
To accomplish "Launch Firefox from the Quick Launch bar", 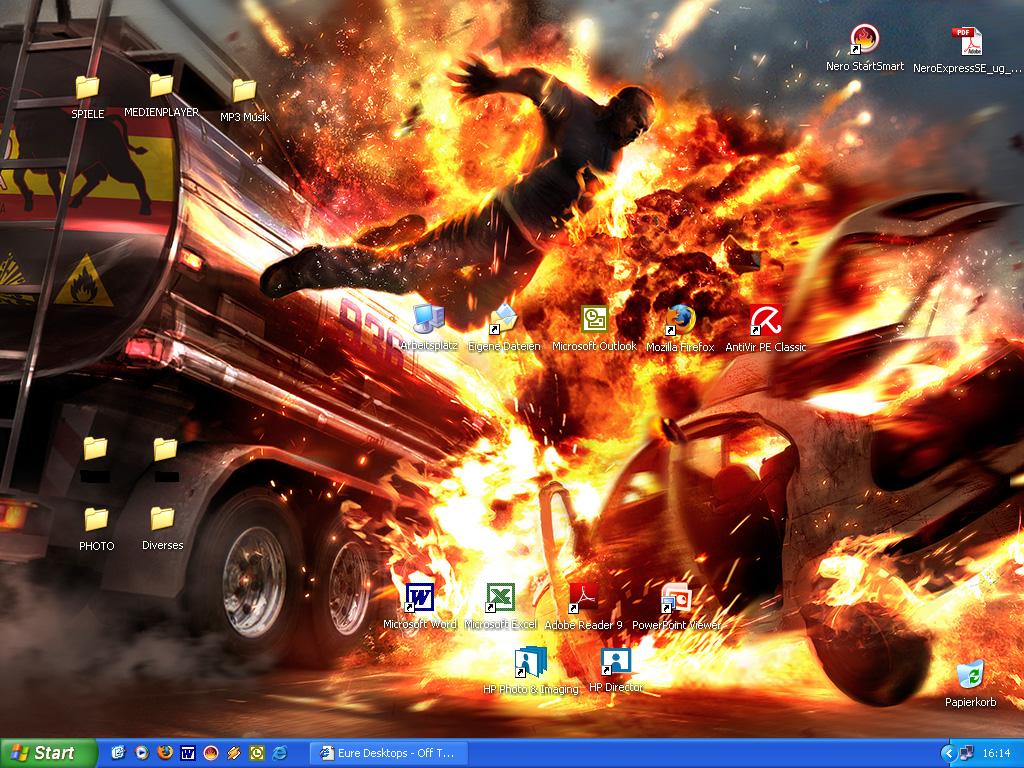I will 165,753.
